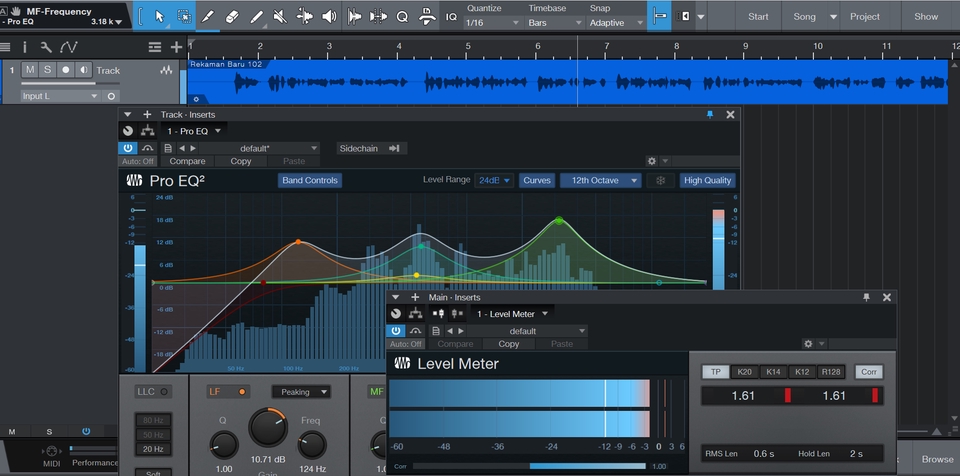The height and width of the screenshot is (476, 960).
Task: Toggle the LF band on/off
Action: pyautogui.click(x=242, y=392)
